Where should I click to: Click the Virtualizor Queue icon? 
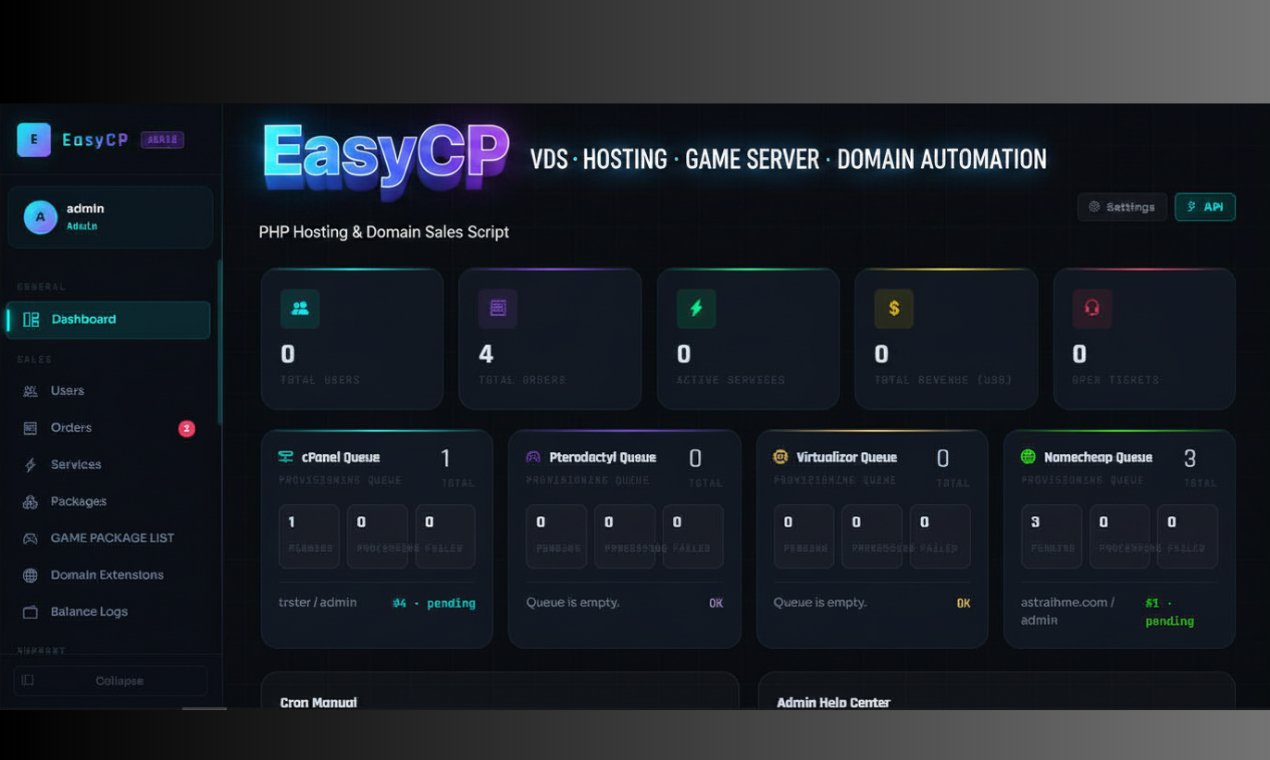click(781, 457)
